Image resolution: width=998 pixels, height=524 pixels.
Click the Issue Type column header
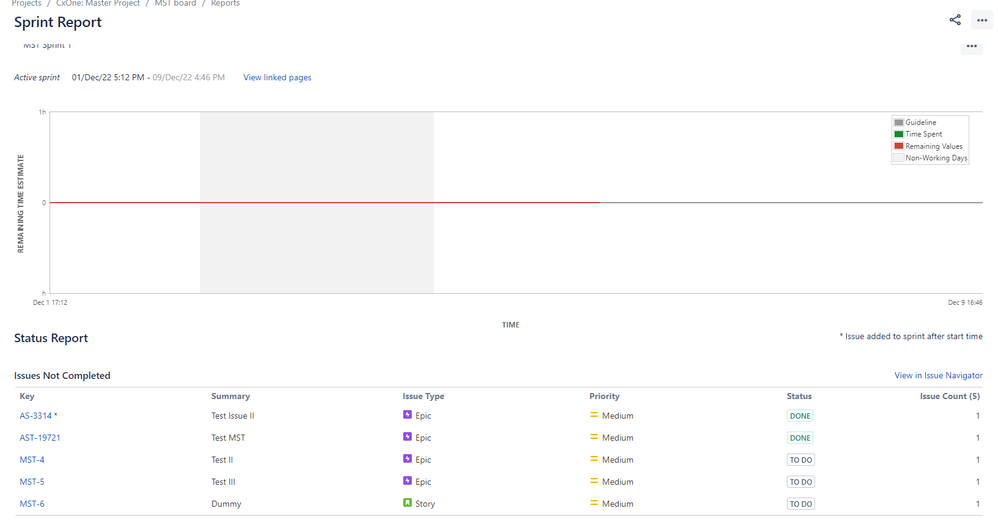point(423,396)
